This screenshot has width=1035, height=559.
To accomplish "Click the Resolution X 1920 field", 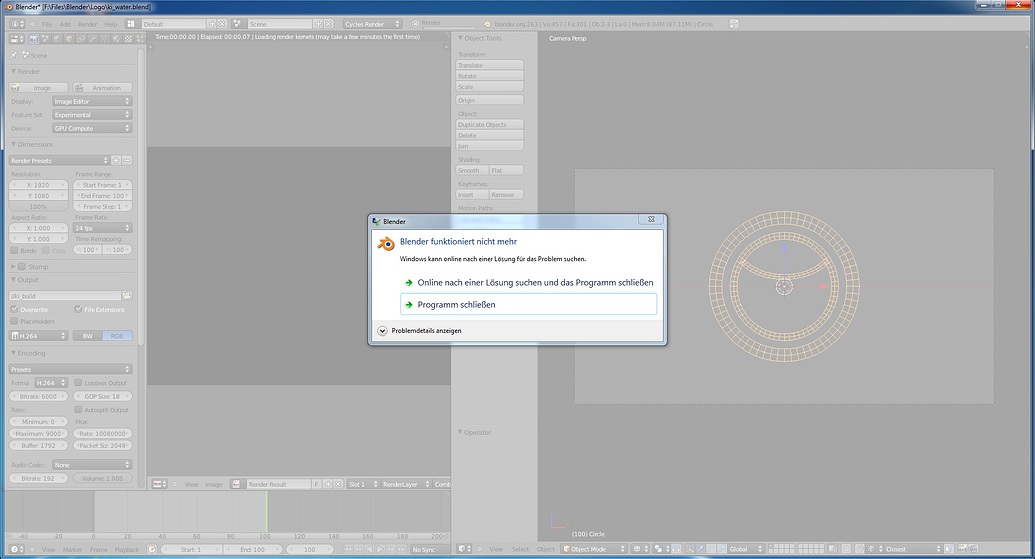I will (38, 185).
